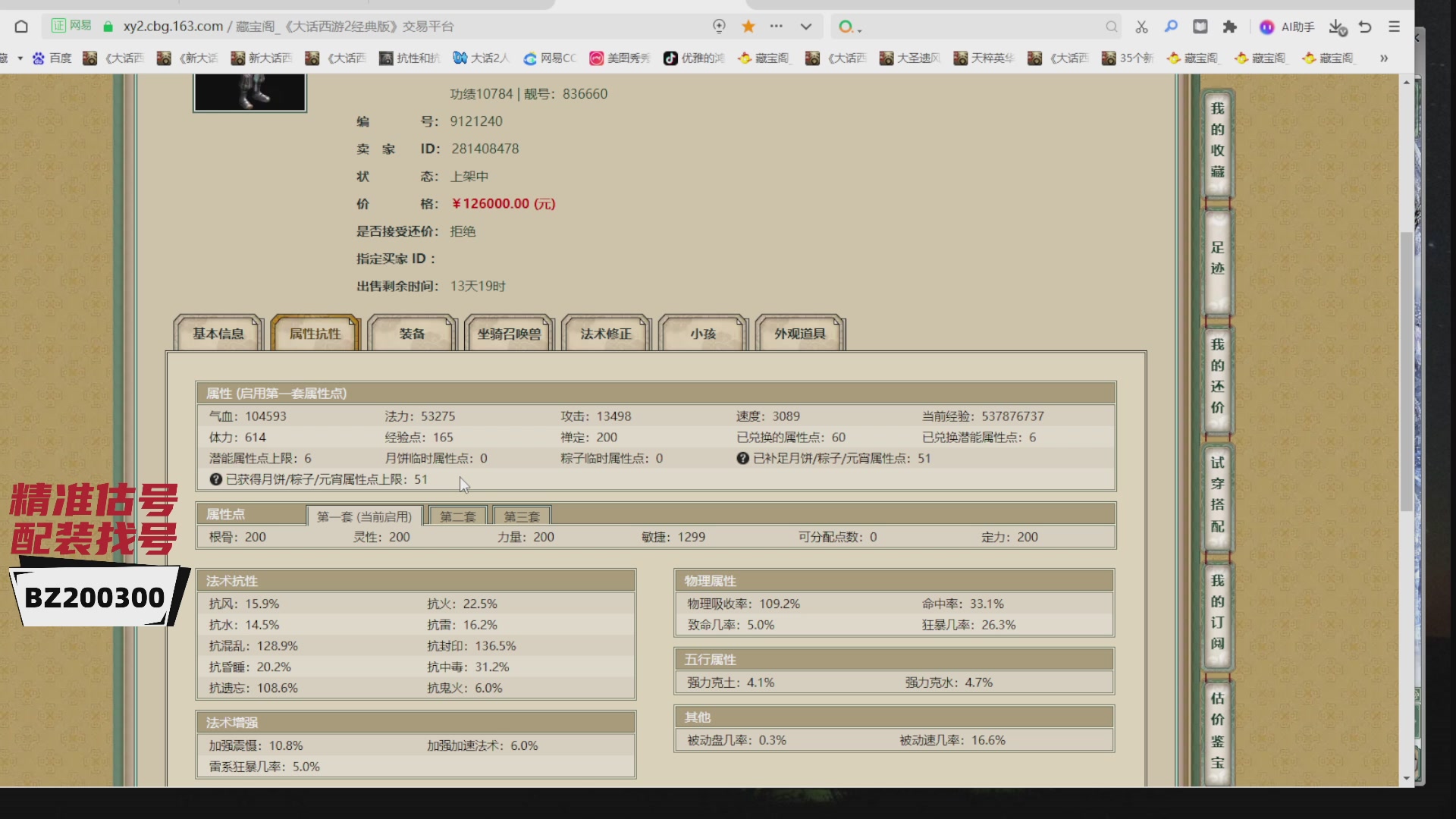
Task: Select the 第二套 attribute set tab
Action: 457,515
